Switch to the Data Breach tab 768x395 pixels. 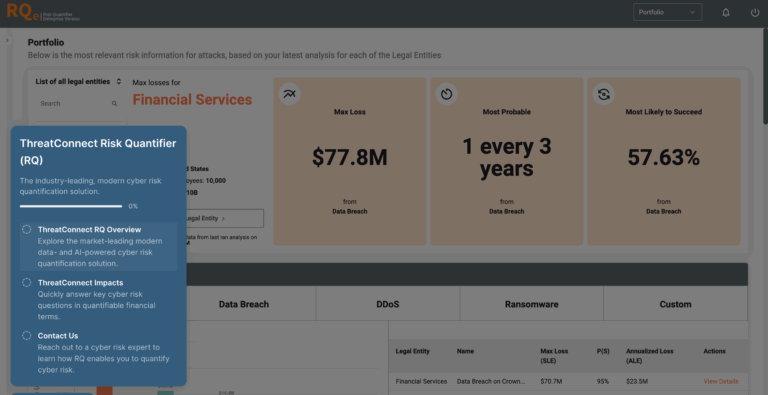pos(244,304)
